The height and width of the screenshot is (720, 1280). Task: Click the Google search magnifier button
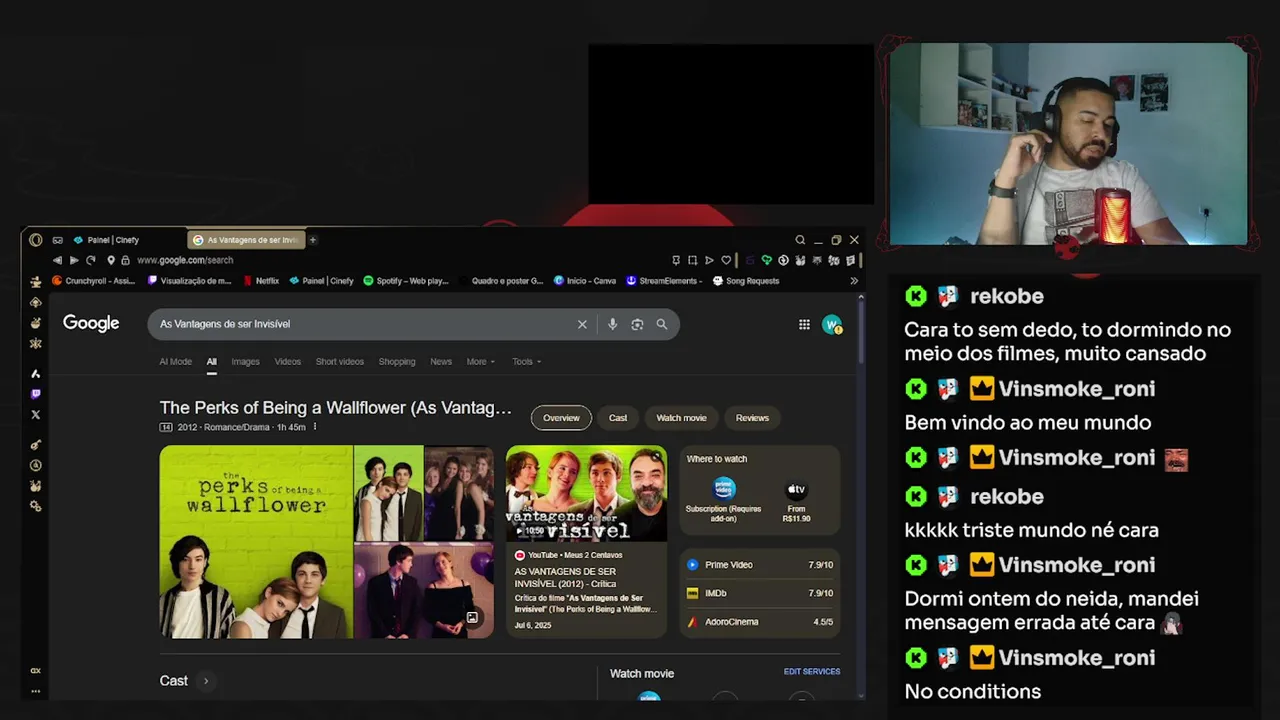(662, 324)
